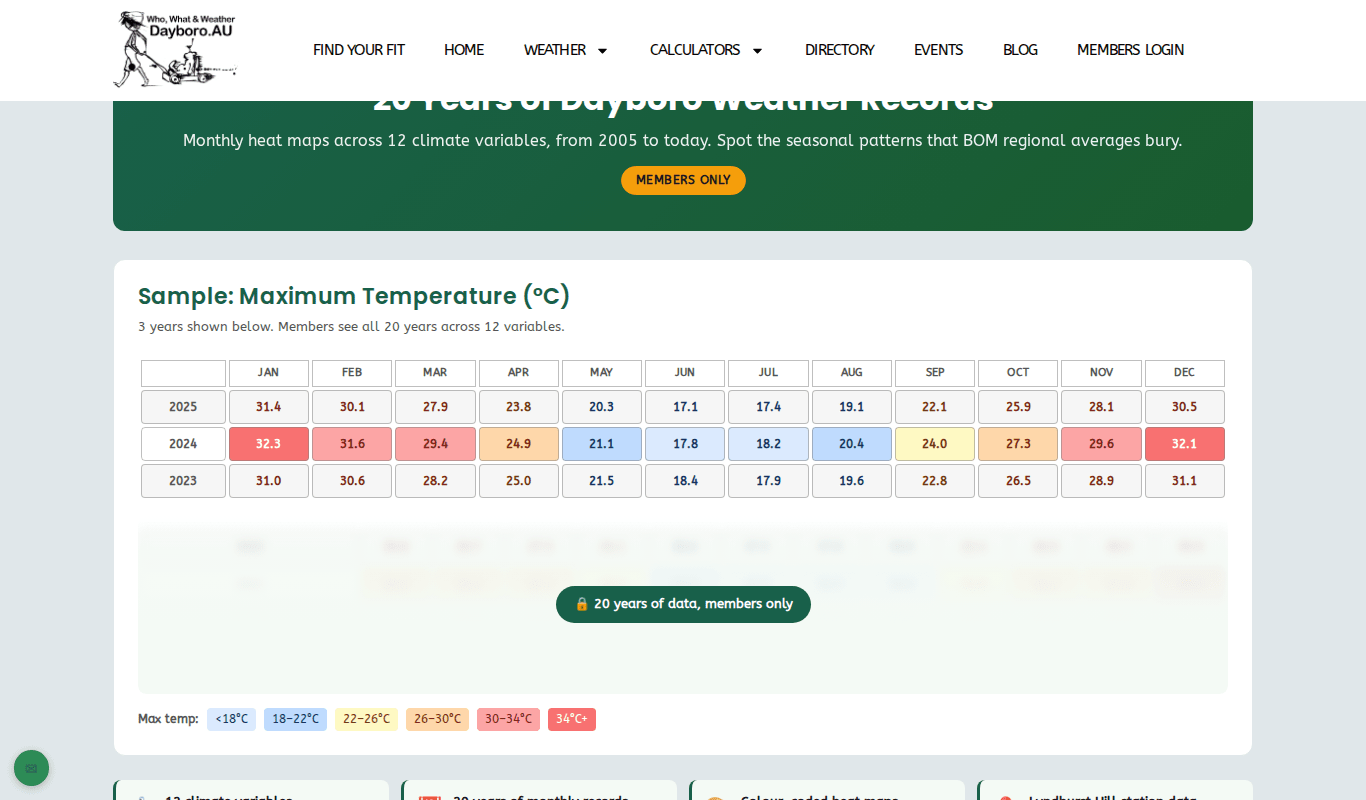Click the 2025 October value 25.9
The width and height of the screenshot is (1366, 800).
(x=1018, y=407)
